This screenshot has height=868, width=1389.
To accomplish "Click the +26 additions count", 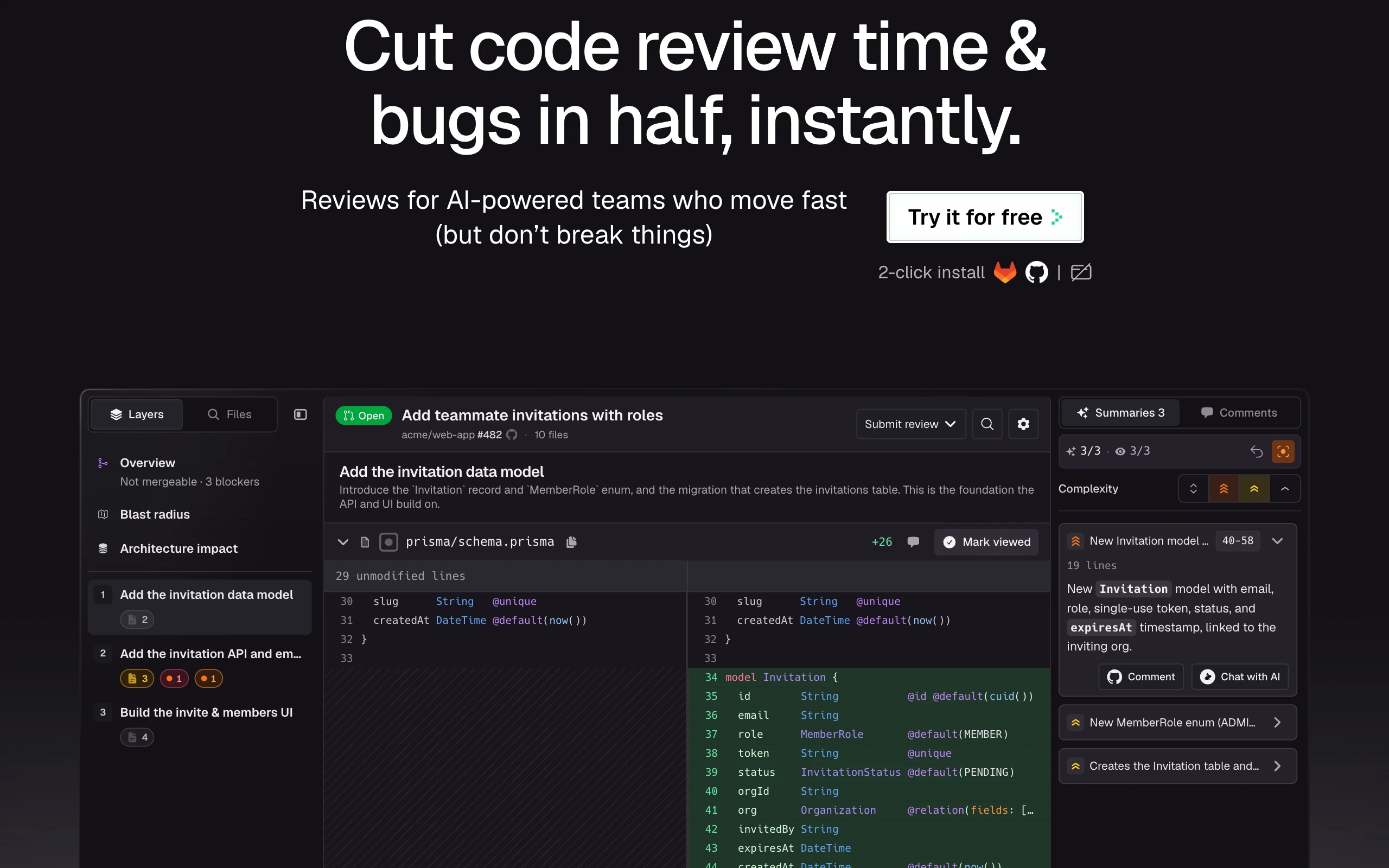I will tap(882, 542).
